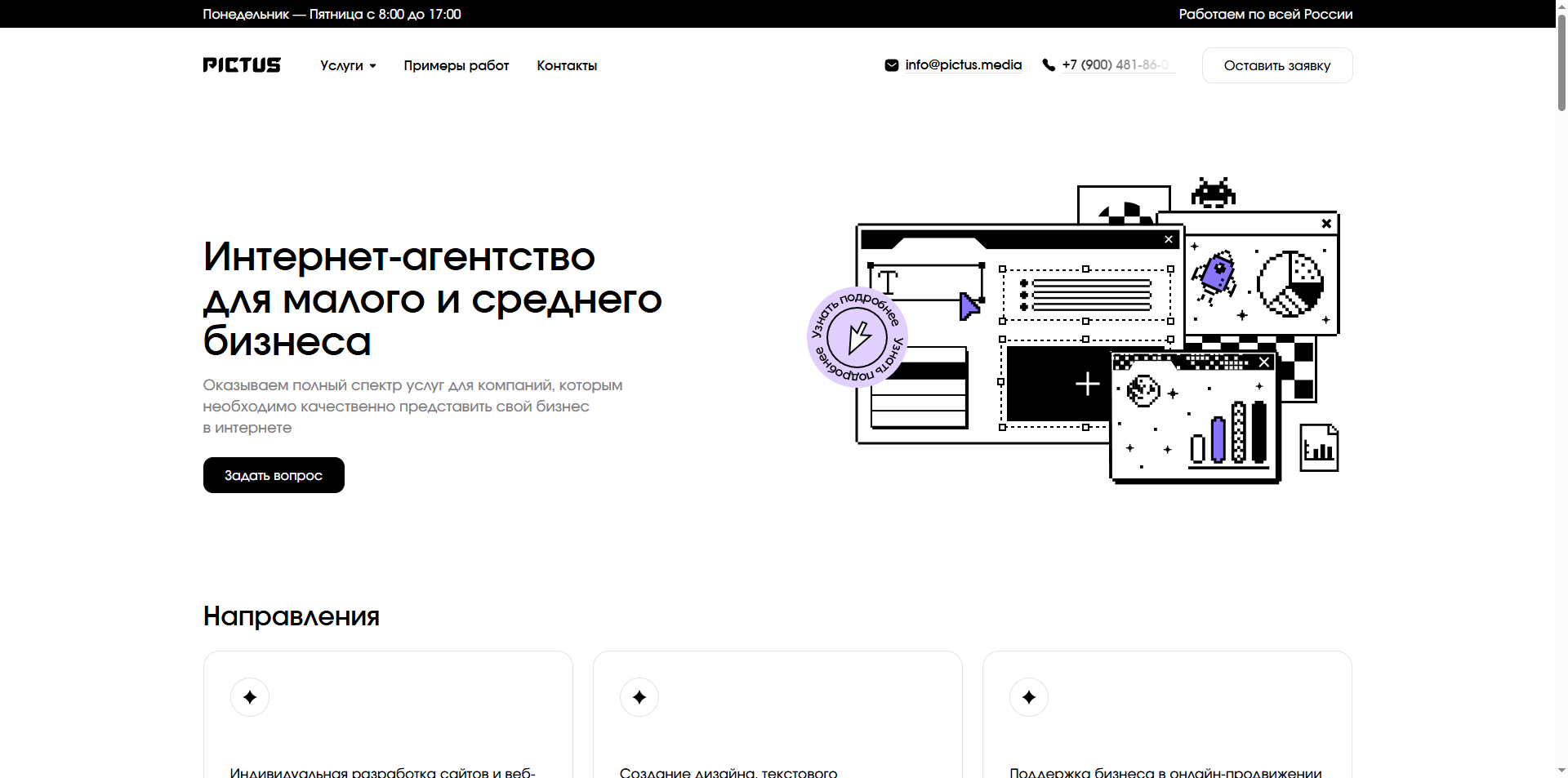This screenshot has height=778, width=1568.
Task: Click the arrow next to Услуги
Action: (x=373, y=66)
